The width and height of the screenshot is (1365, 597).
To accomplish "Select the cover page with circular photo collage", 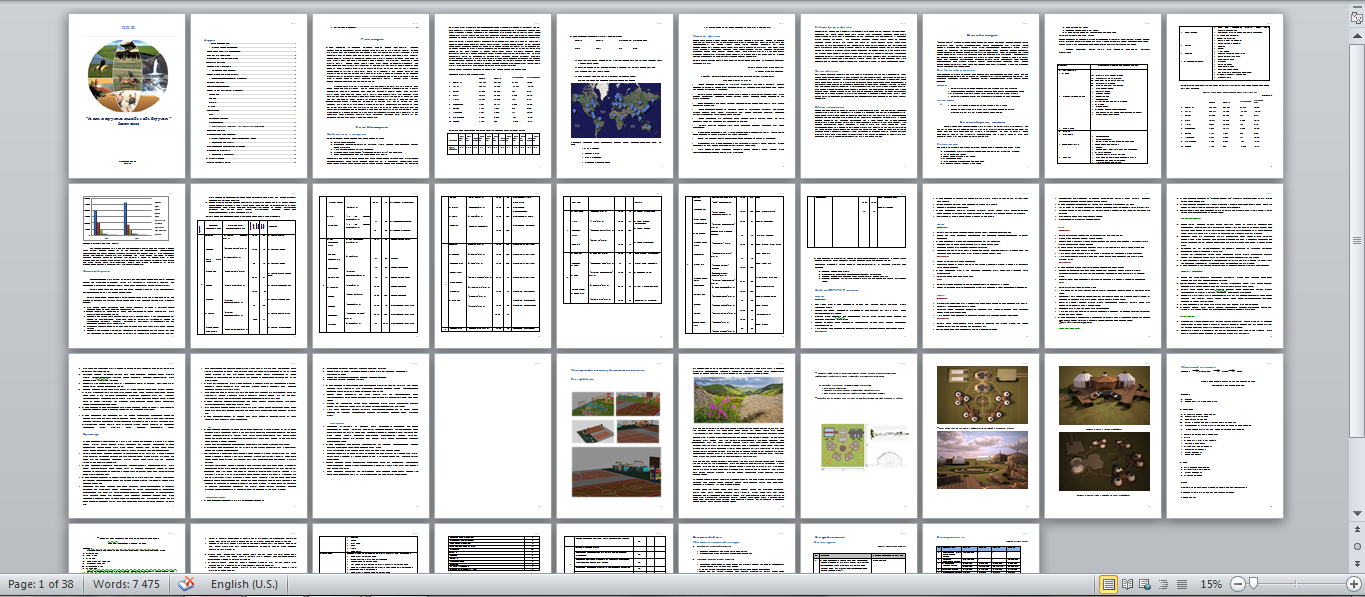I will (127, 96).
